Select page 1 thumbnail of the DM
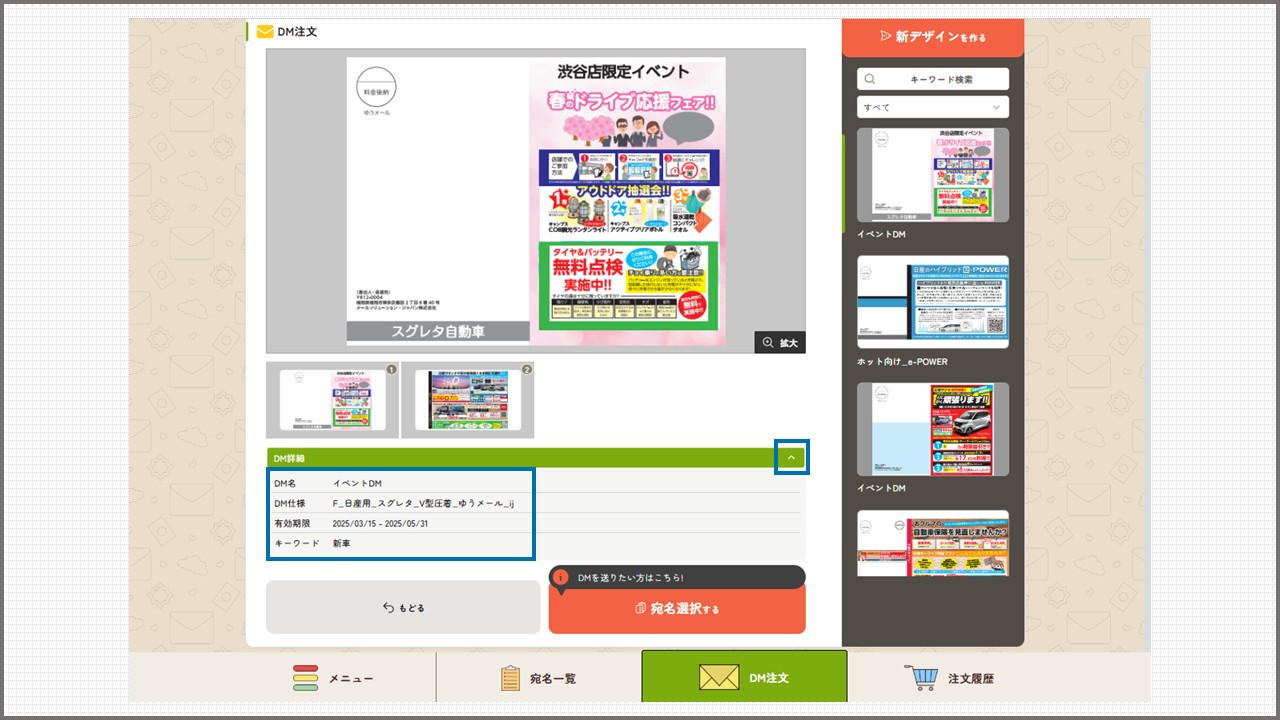1280x720 pixels. point(332,400)
